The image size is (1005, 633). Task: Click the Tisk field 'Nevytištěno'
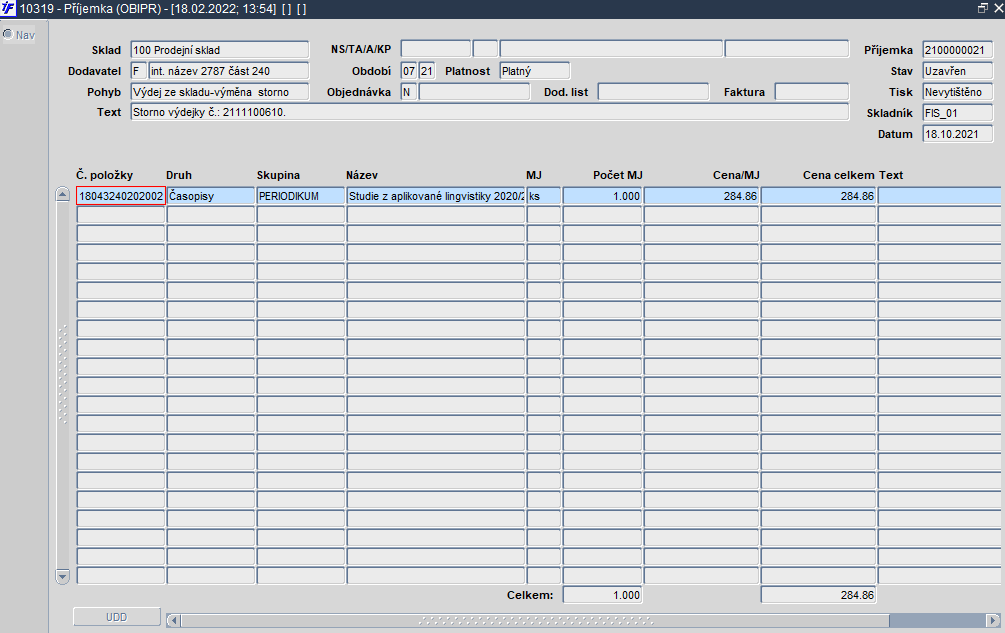[x=958, y=92]
